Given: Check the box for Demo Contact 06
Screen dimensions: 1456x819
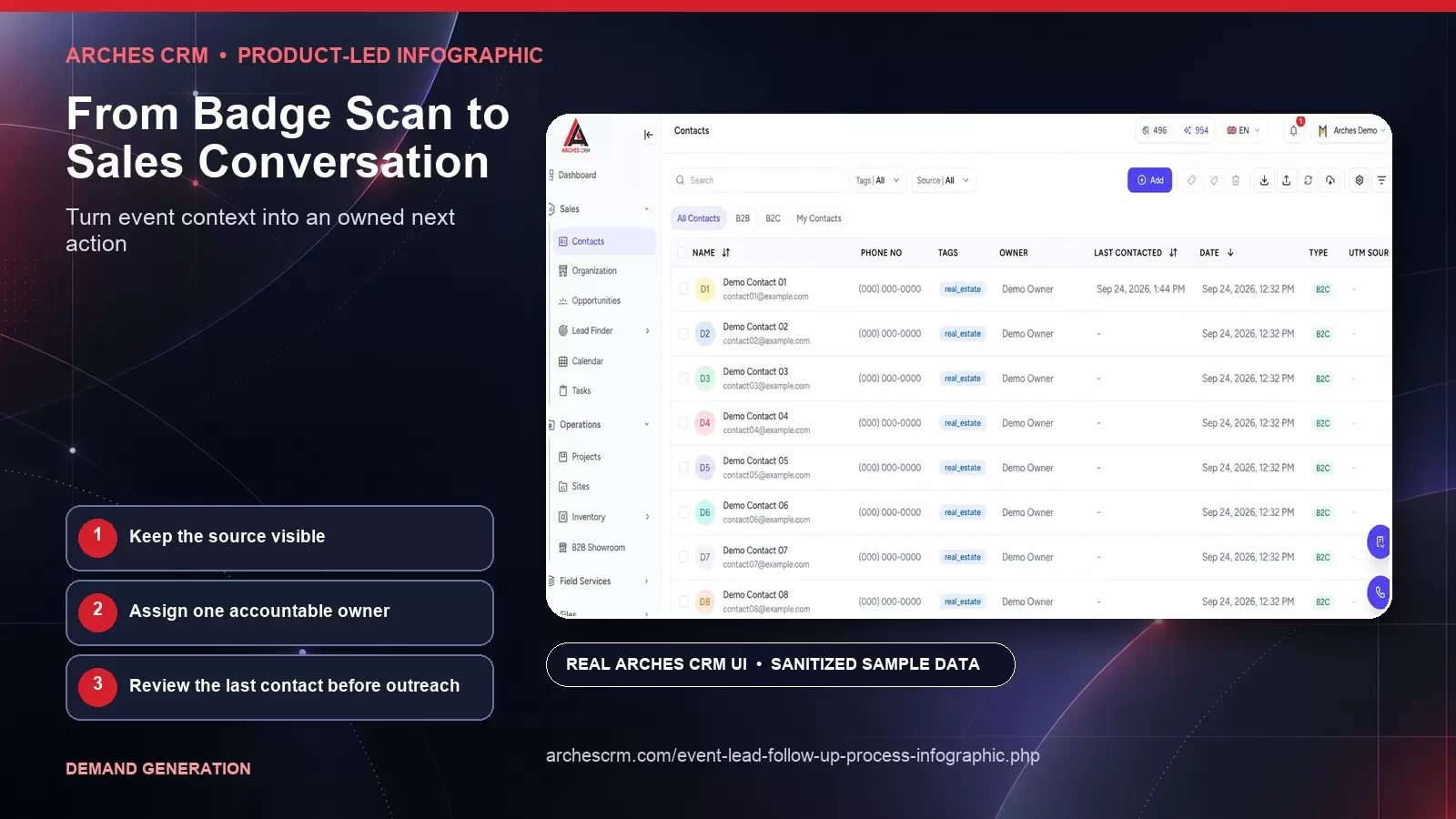Looking at the screenshot, I should point(682,512).
